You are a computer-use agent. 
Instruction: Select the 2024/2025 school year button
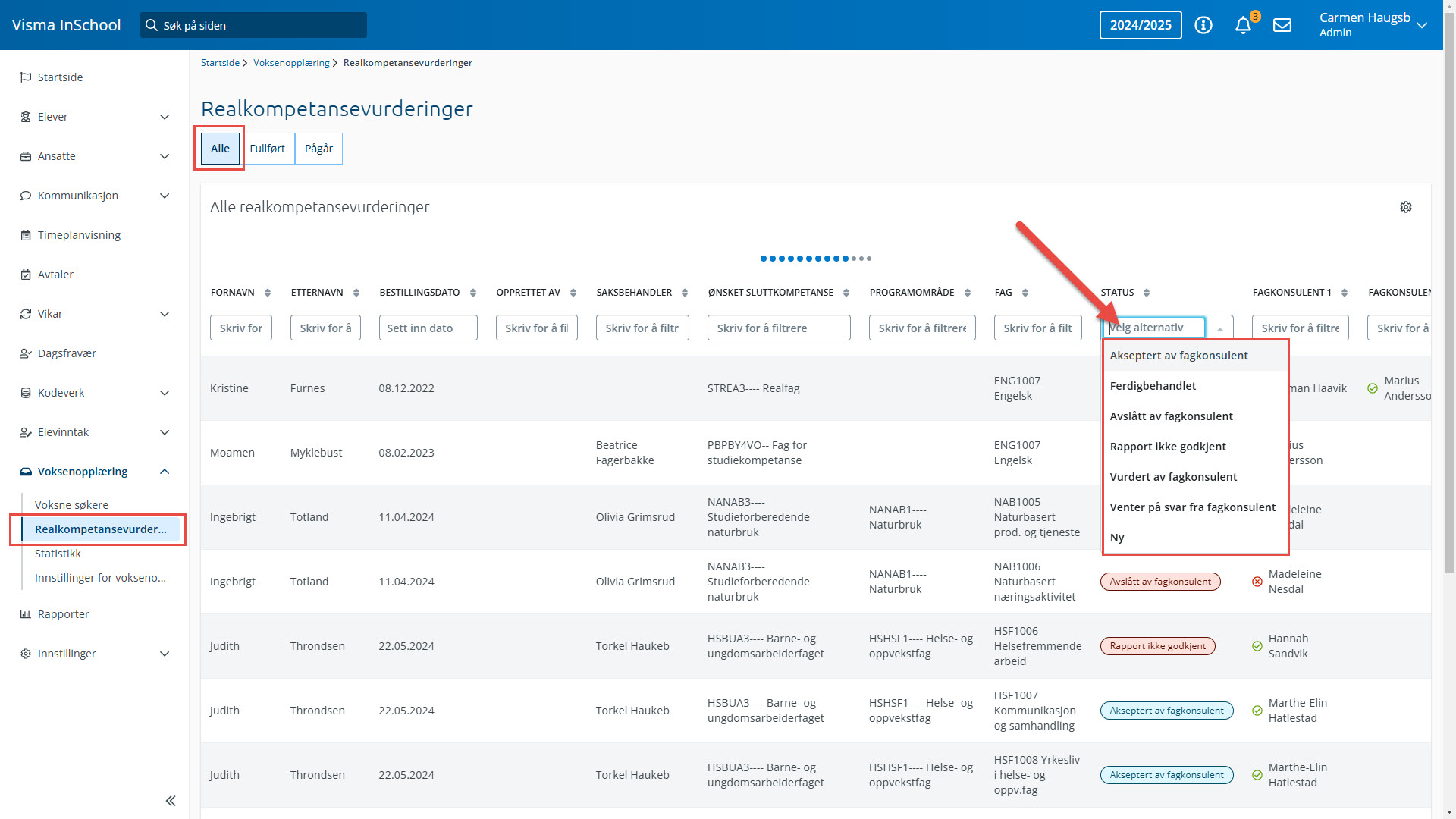click(x=1141, y=25)
